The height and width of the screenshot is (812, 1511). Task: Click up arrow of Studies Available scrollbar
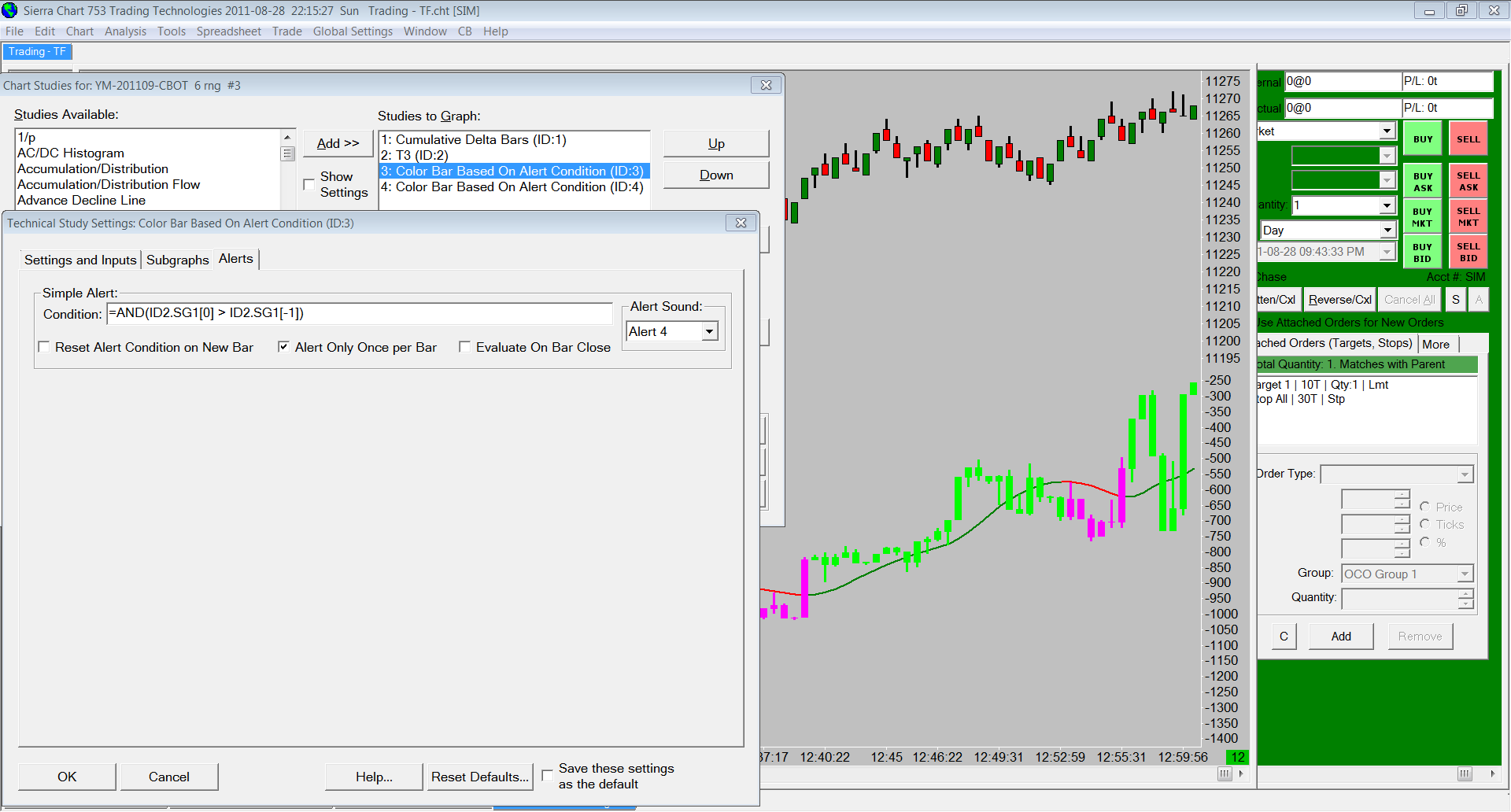coord(287,137)
